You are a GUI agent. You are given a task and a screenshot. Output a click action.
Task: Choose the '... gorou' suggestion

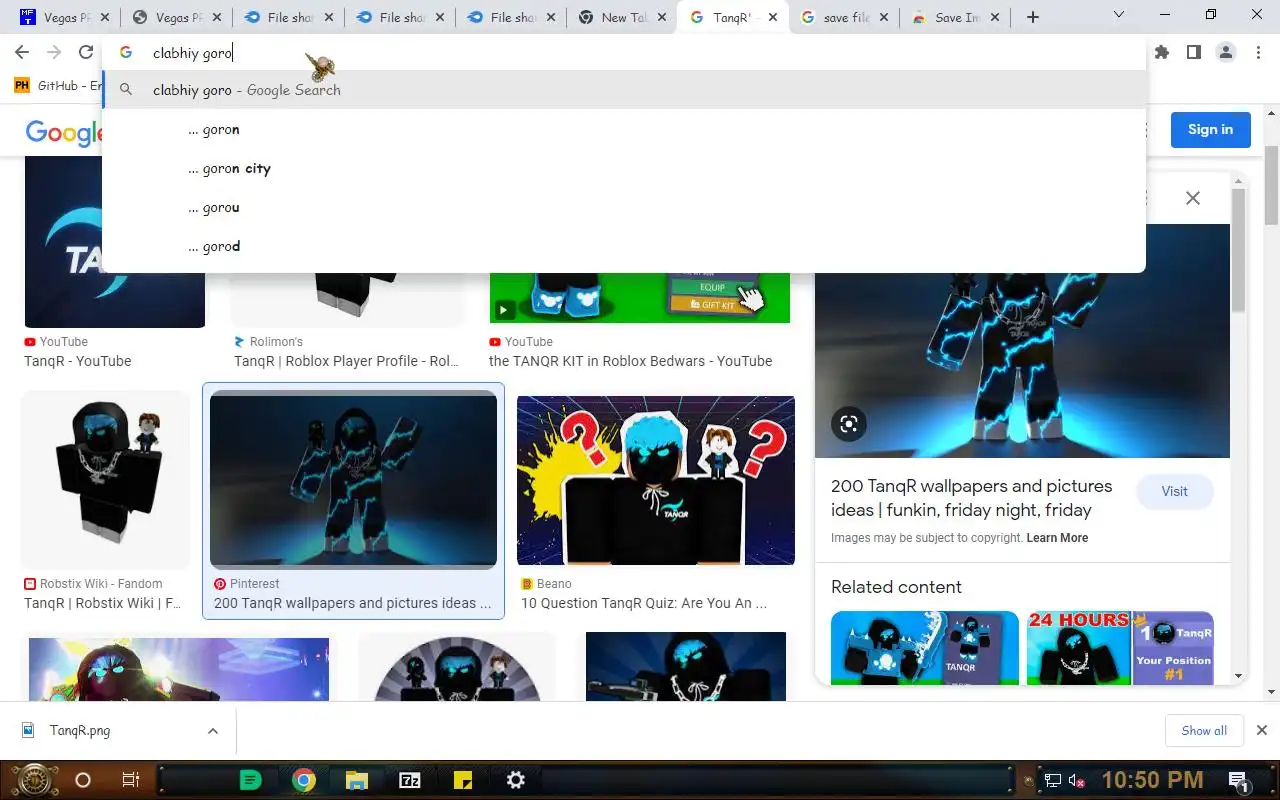coord(624,207)
